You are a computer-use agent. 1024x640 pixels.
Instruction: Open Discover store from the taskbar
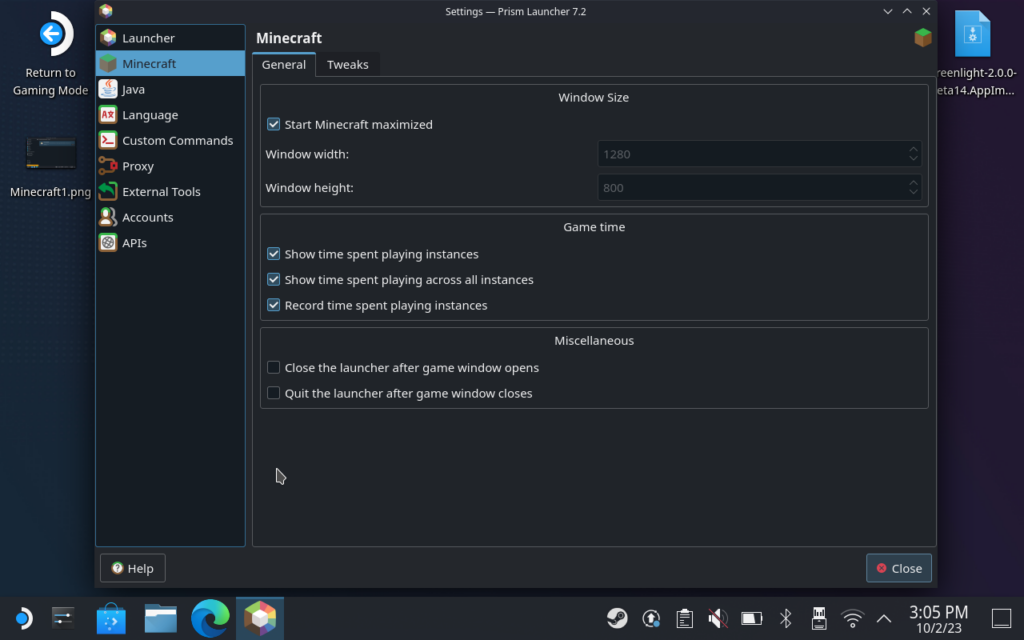[x=111, y=618]
